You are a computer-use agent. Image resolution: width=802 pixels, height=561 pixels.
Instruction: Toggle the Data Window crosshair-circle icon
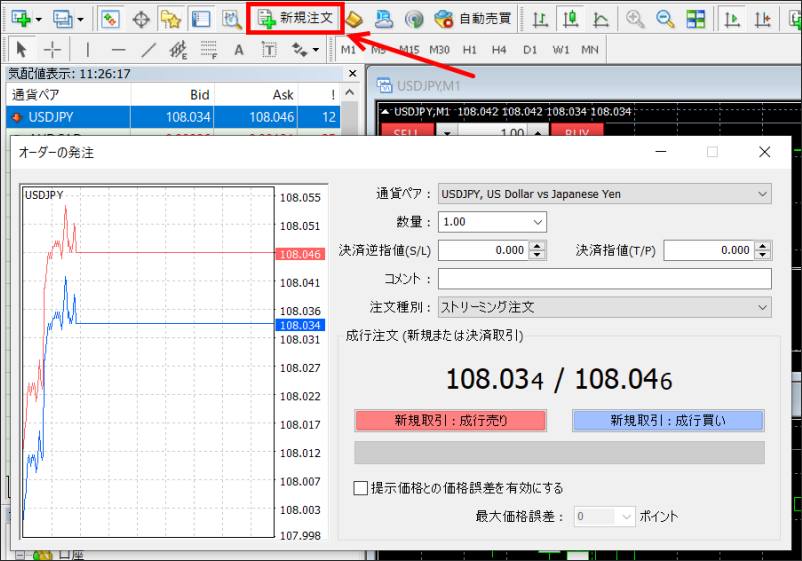pyautogui.click(x=141, y=19)
